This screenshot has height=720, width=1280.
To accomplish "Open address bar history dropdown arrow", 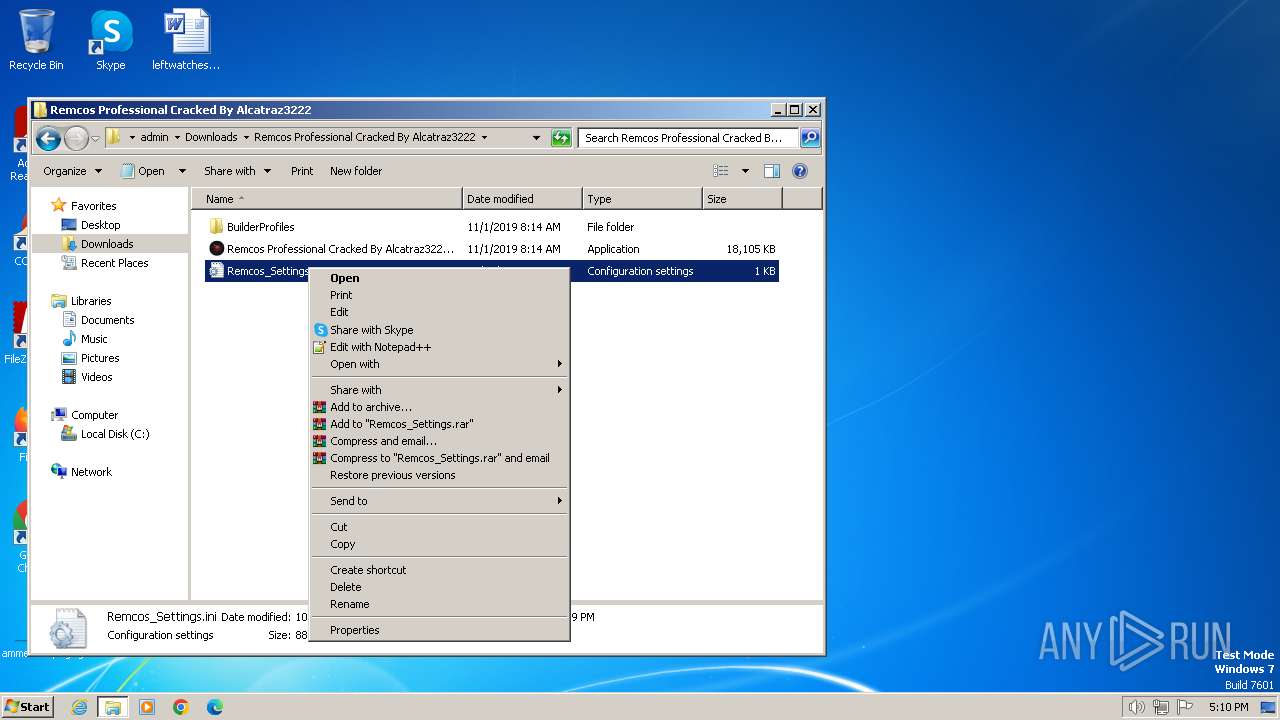I will point(536,138).
